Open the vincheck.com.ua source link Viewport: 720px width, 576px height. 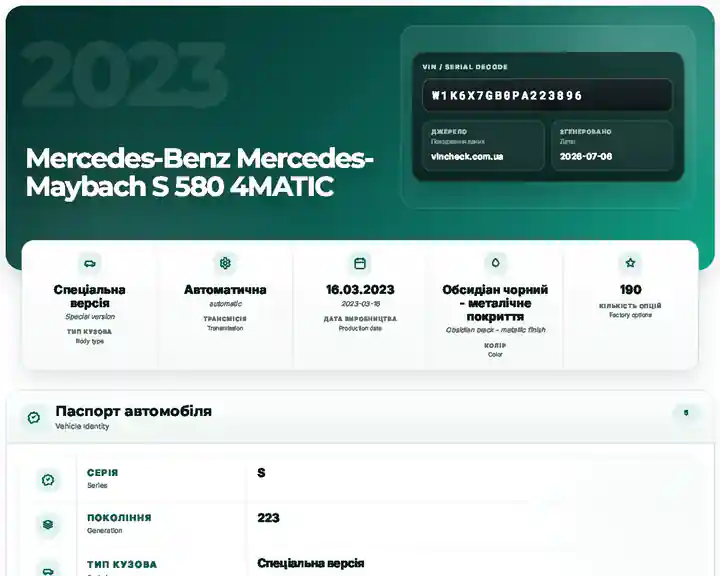click(467, 157)
